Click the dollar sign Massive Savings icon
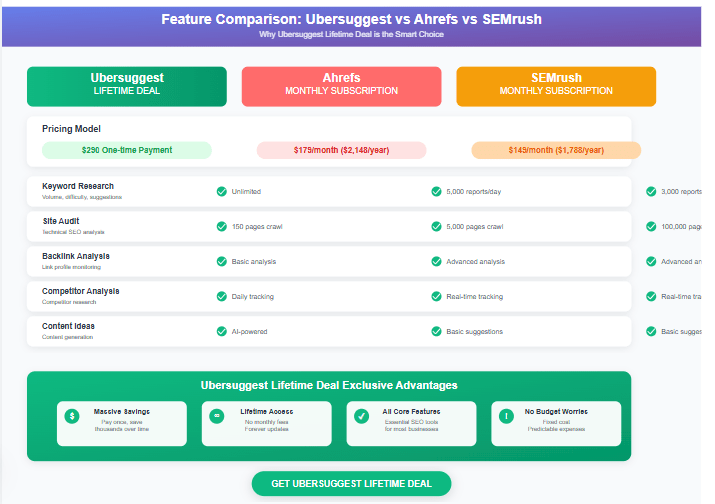Image resolution: width=715 pixels, height=504 pixels. click(x=72, y=416)
